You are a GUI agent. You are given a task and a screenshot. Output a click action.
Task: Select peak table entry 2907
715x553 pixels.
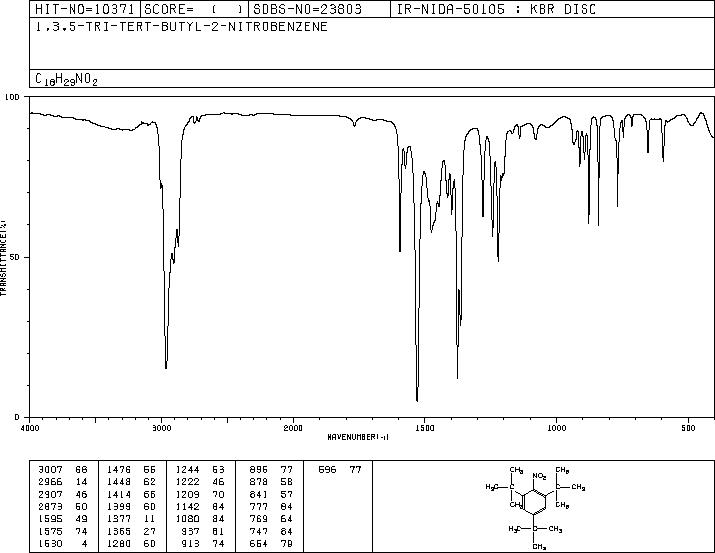(x=51, y=494)
